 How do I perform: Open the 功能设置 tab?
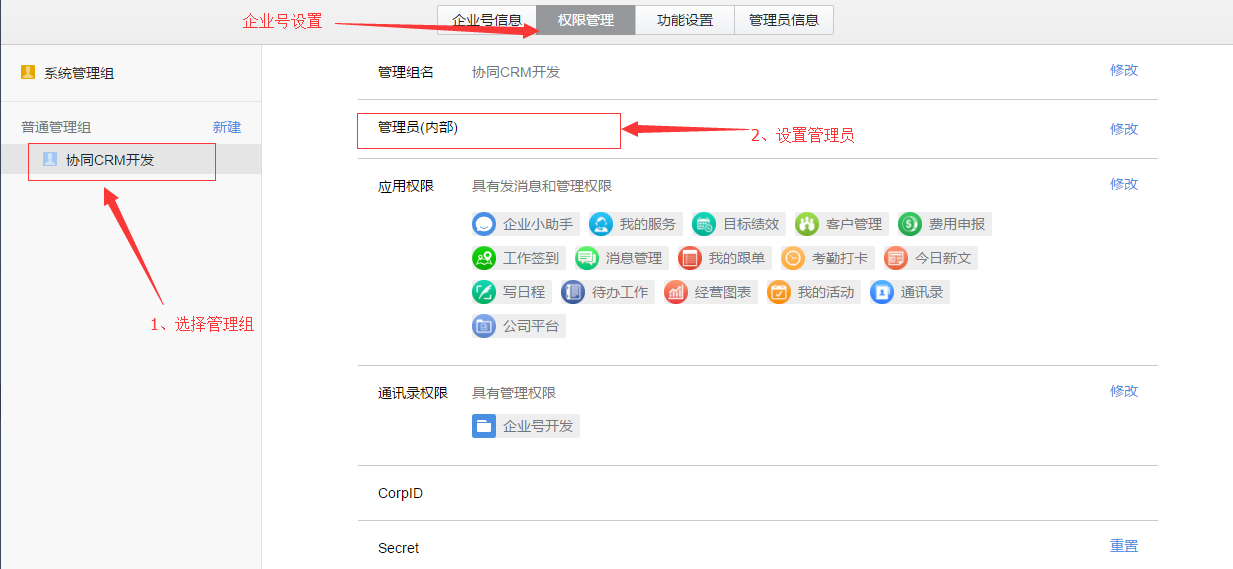coord(685,20)
